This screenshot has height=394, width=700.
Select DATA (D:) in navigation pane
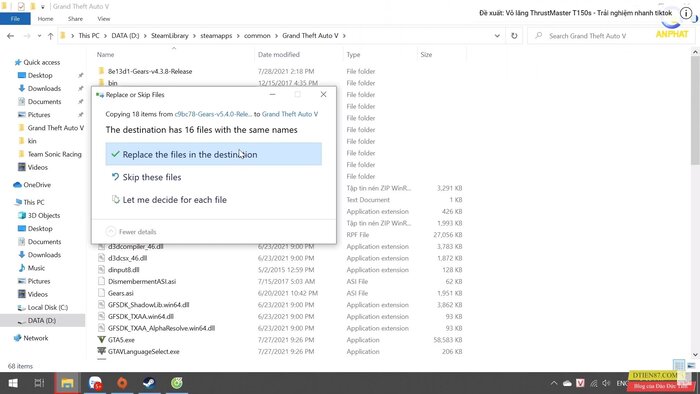[x=42, y=320]
